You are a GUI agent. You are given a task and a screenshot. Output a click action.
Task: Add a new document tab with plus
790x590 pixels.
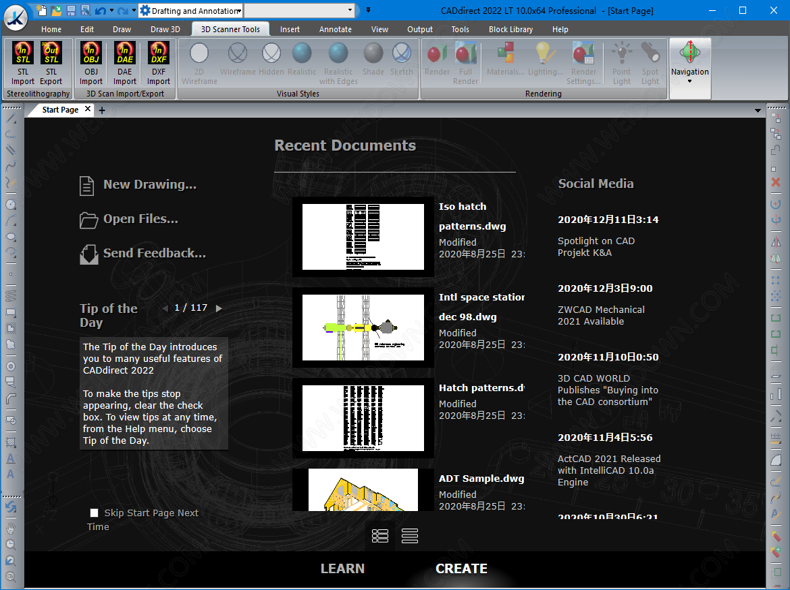(x=102, y=110)
